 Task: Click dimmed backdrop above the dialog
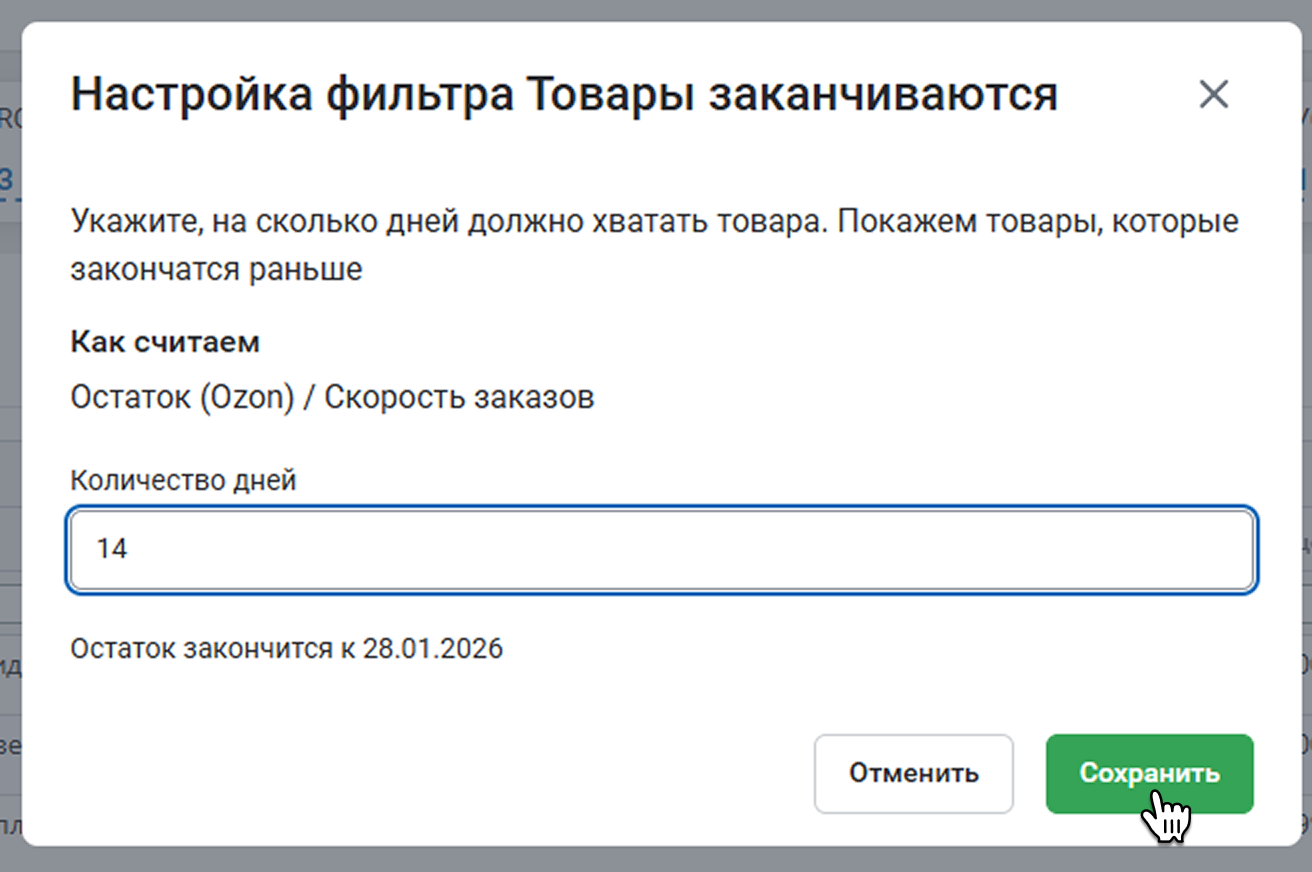point(656,10)
